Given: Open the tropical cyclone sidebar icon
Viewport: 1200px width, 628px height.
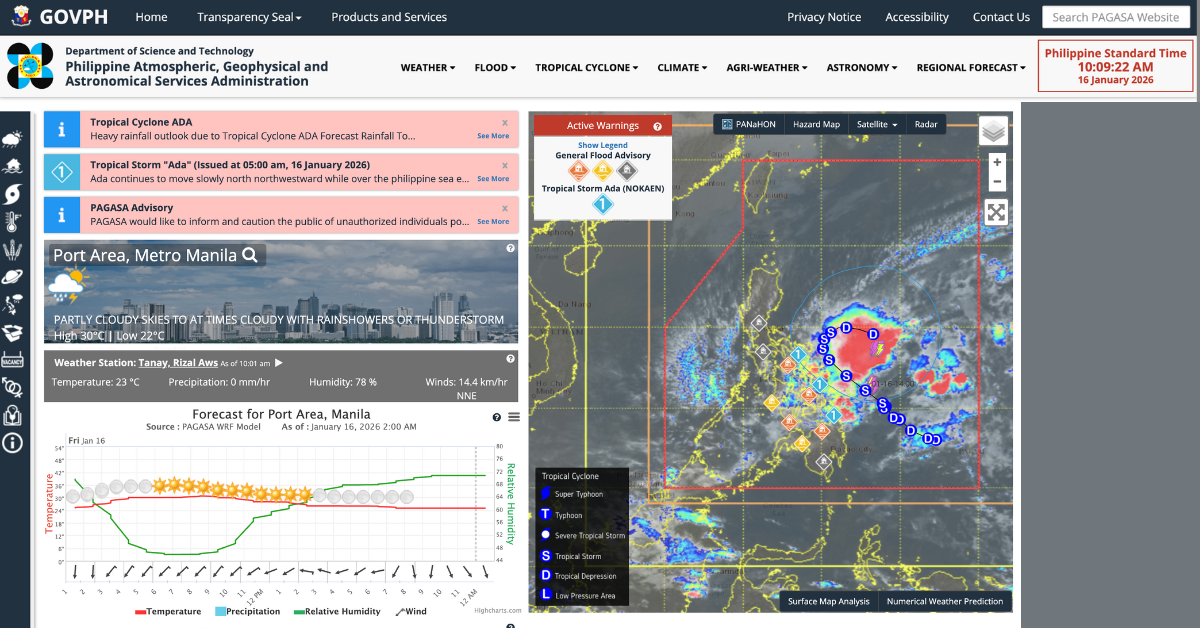Looking at the screenshot, I should [x=13, y=193].
